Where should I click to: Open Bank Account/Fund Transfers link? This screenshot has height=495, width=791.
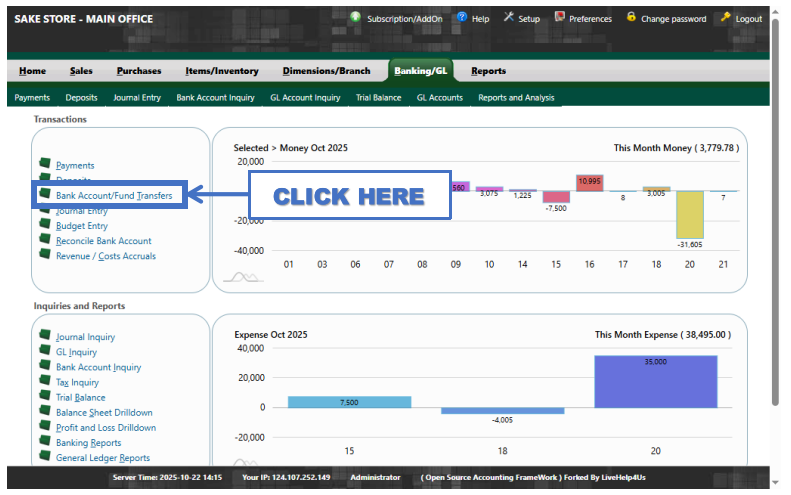pos(114,196)
